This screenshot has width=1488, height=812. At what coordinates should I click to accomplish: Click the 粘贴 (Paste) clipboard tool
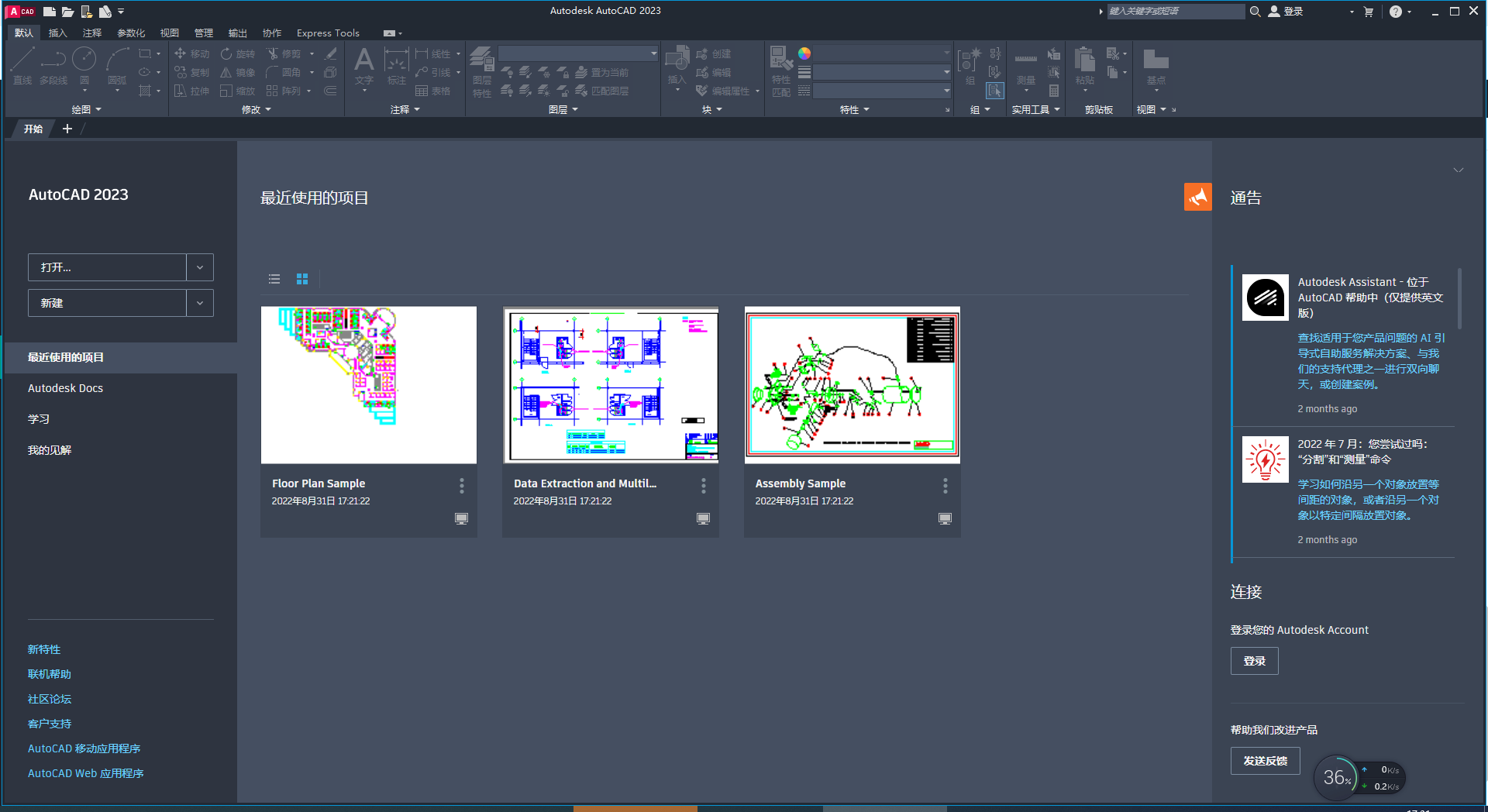tap(1085, 67)
